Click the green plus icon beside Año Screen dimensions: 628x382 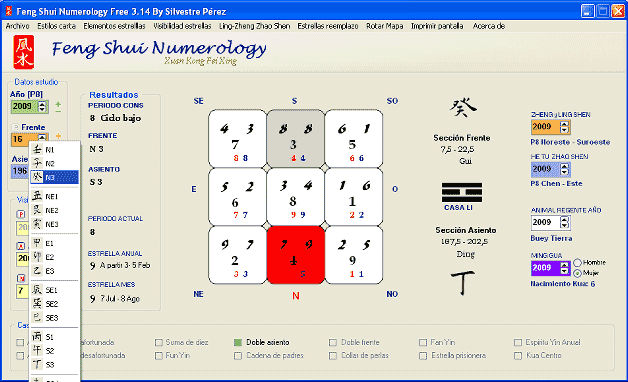tap(58, 105)
